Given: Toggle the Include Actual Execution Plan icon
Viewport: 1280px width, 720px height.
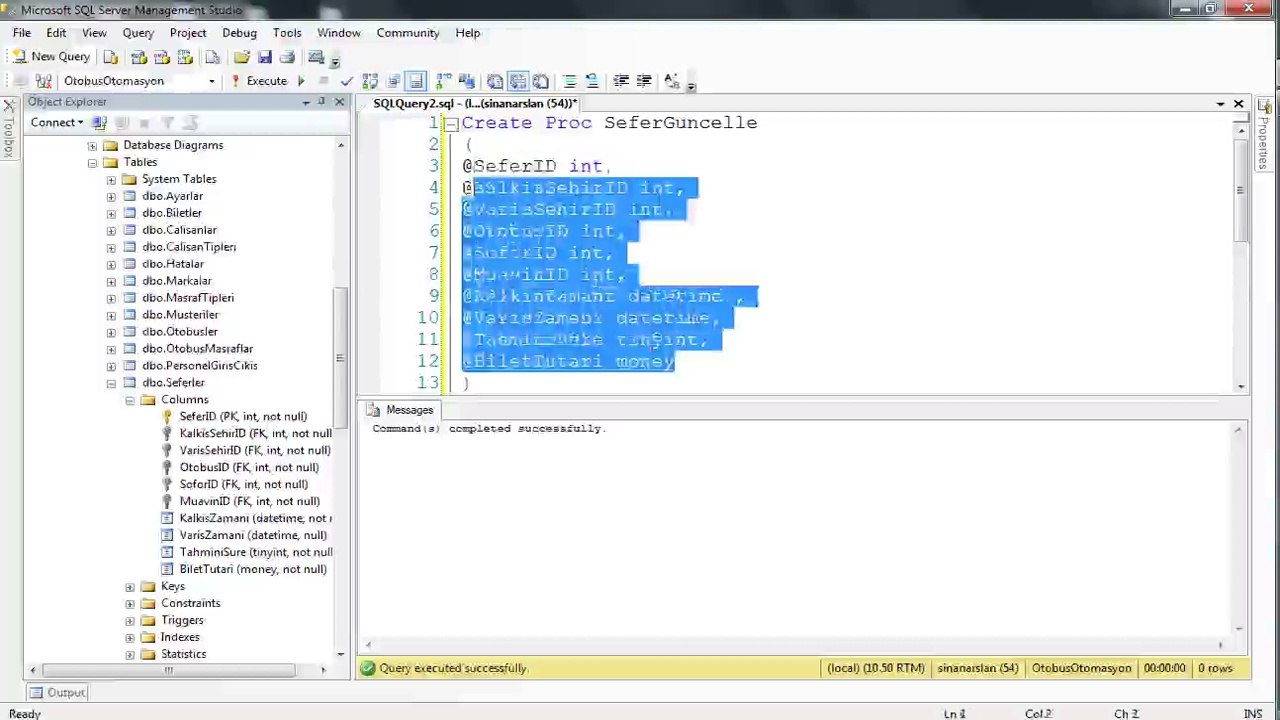Looking at the screenshot, I should pyautogui.click(x=444, y=81).
